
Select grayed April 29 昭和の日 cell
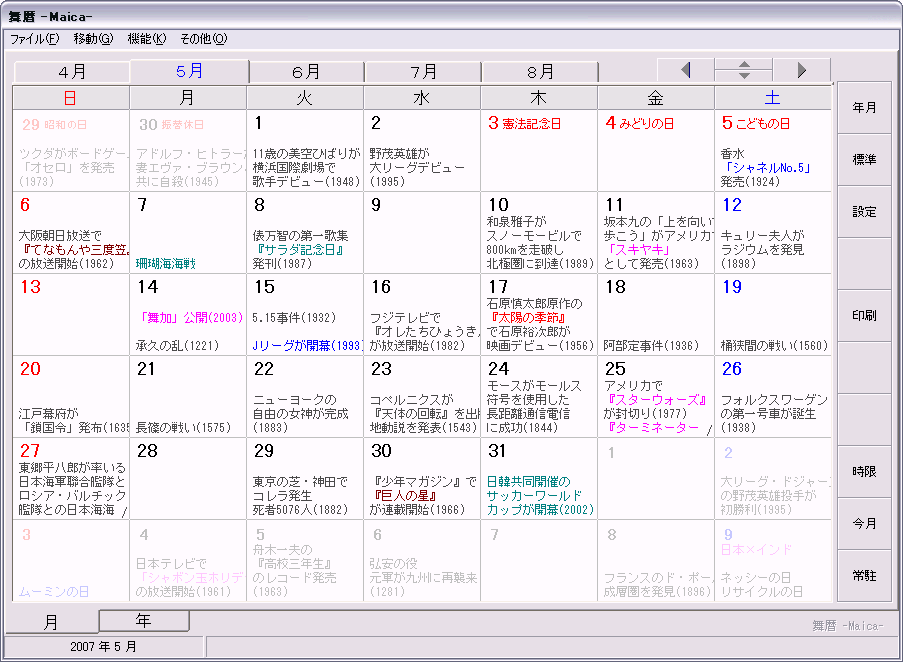tap(71, 151)
